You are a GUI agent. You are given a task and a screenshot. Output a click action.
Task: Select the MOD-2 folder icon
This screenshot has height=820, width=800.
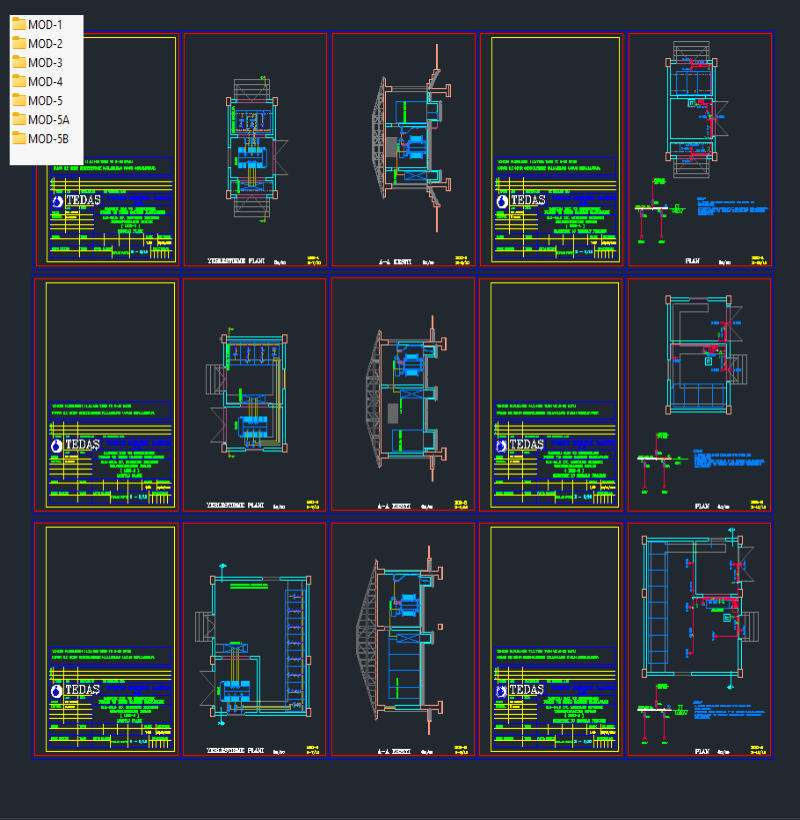pyautogui.click(x=19, y=43)
